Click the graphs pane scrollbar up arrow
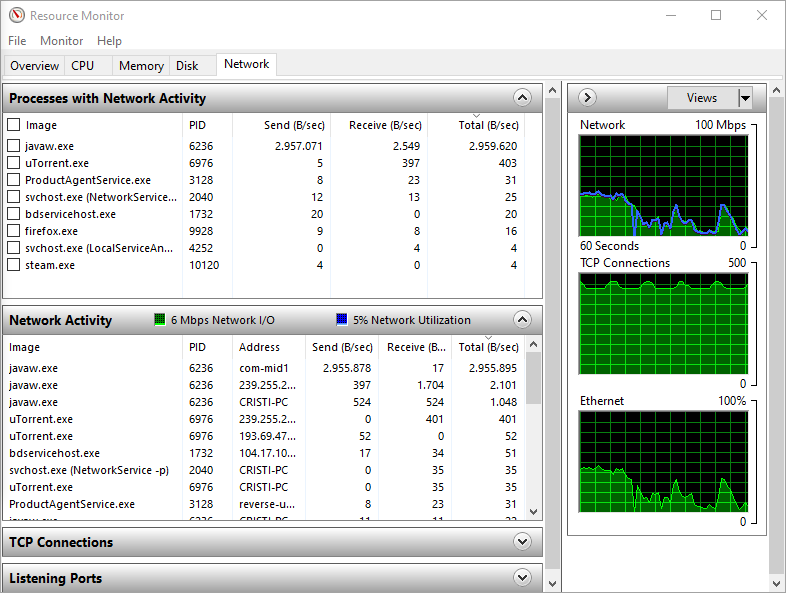Viewport: 786px width, 593px height. pos(776,90)
